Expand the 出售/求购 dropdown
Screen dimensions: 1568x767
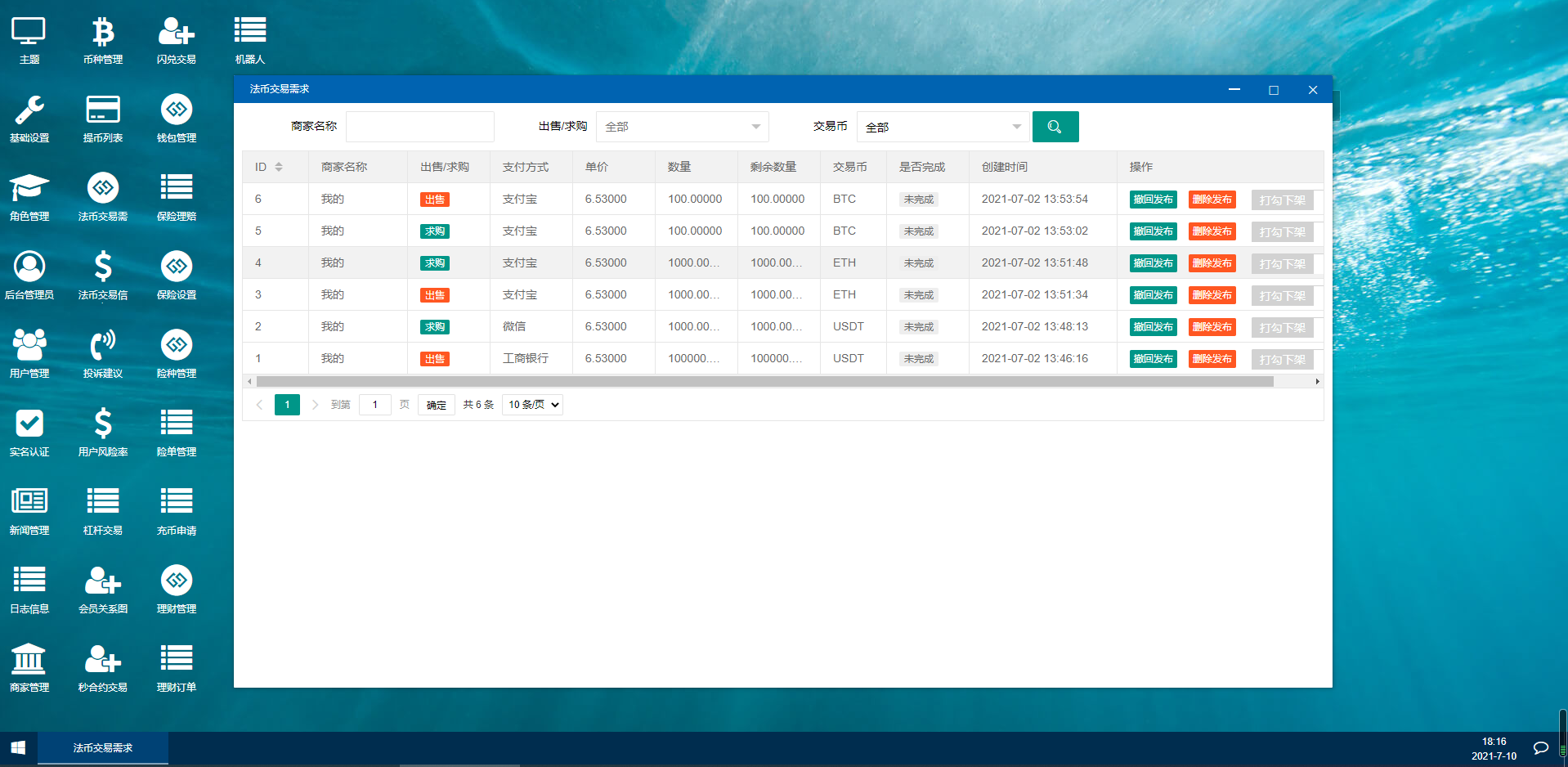(683, 127)
